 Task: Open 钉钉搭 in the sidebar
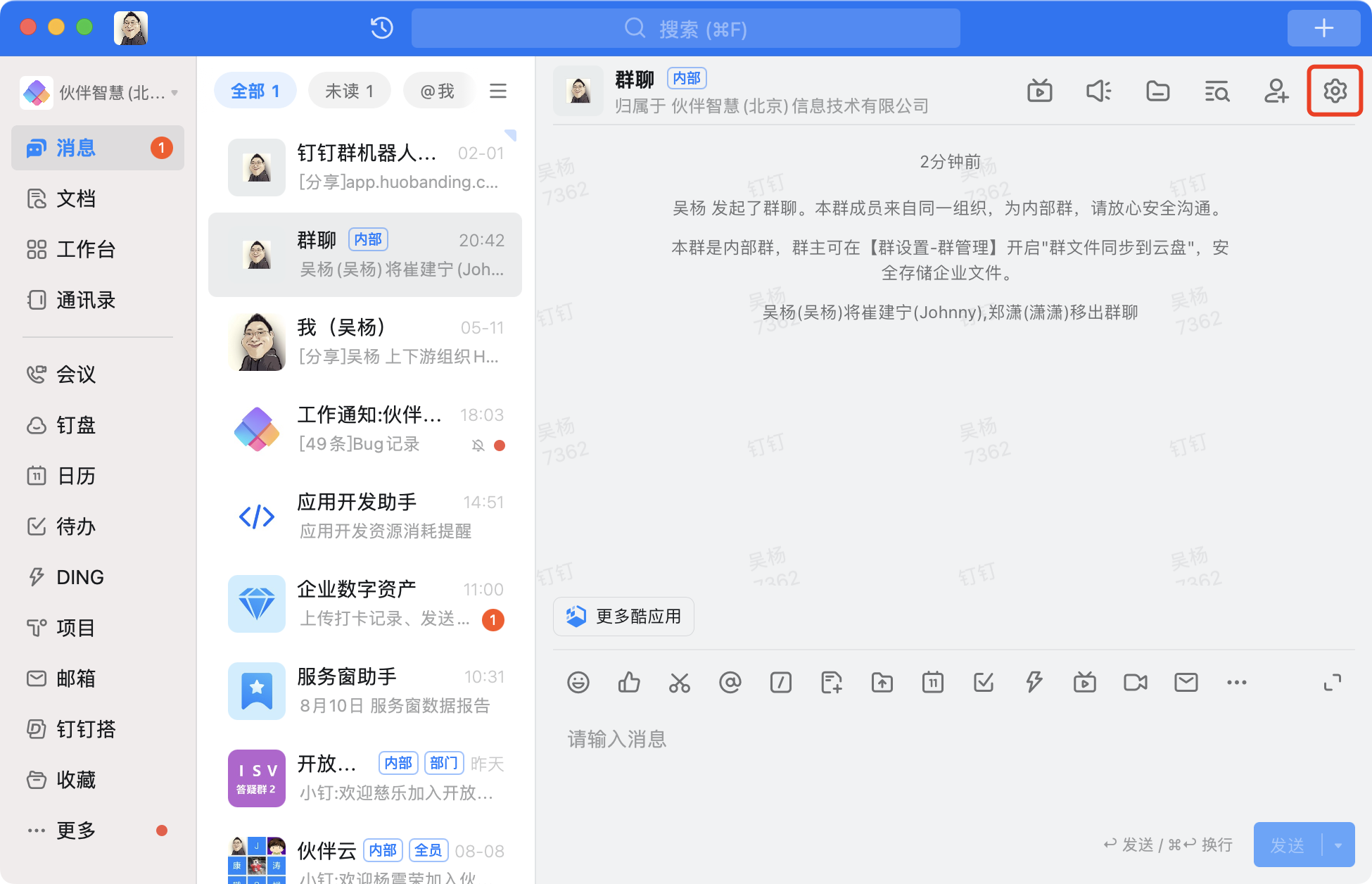(x=98, y=729)
